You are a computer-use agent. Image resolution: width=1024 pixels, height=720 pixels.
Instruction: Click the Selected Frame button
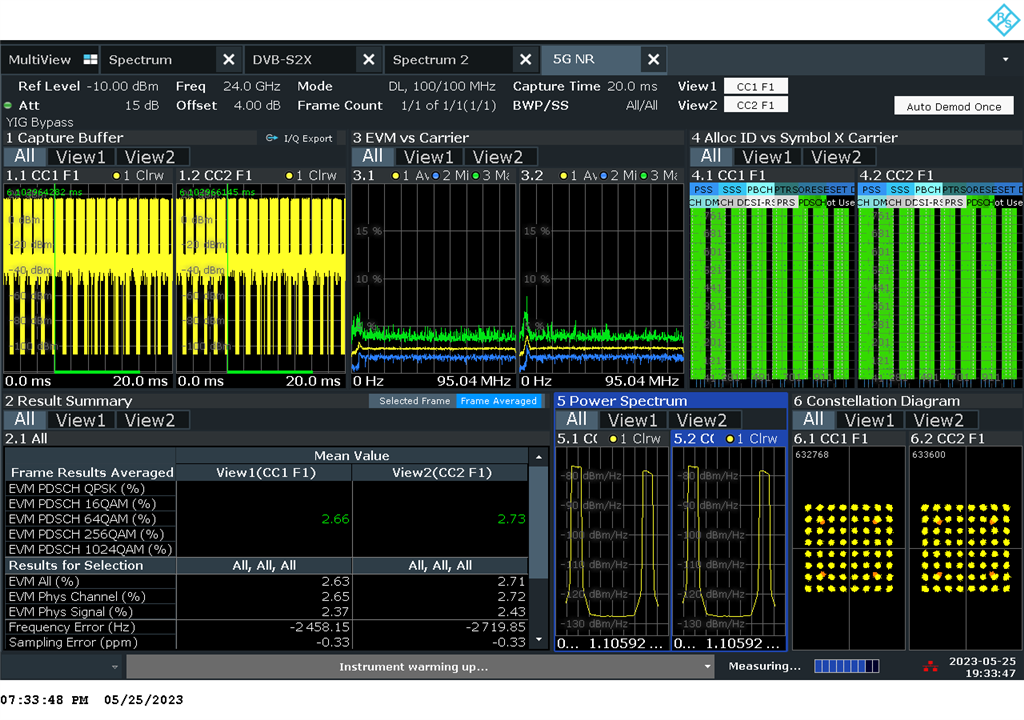click(414, 401)
